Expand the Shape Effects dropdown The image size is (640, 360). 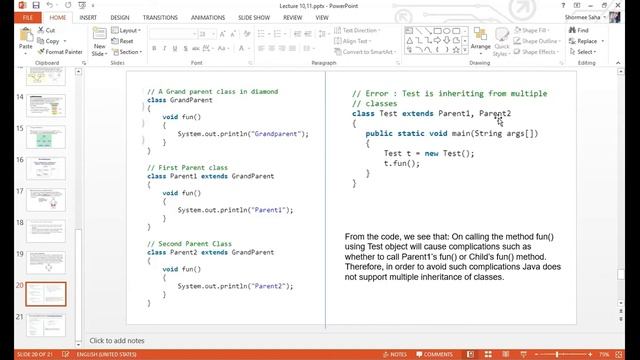[537, 52]
